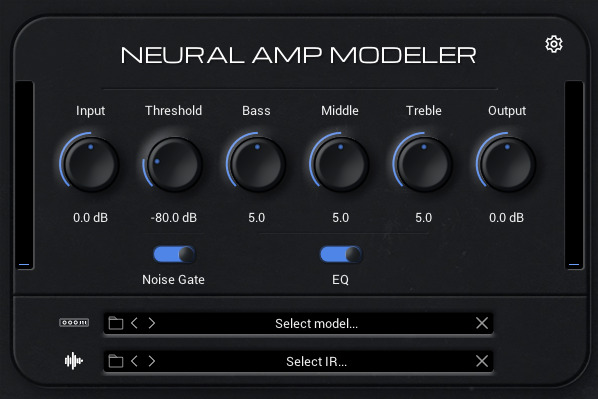
Task: Click the Input label text
Action: tap(90, 111)
